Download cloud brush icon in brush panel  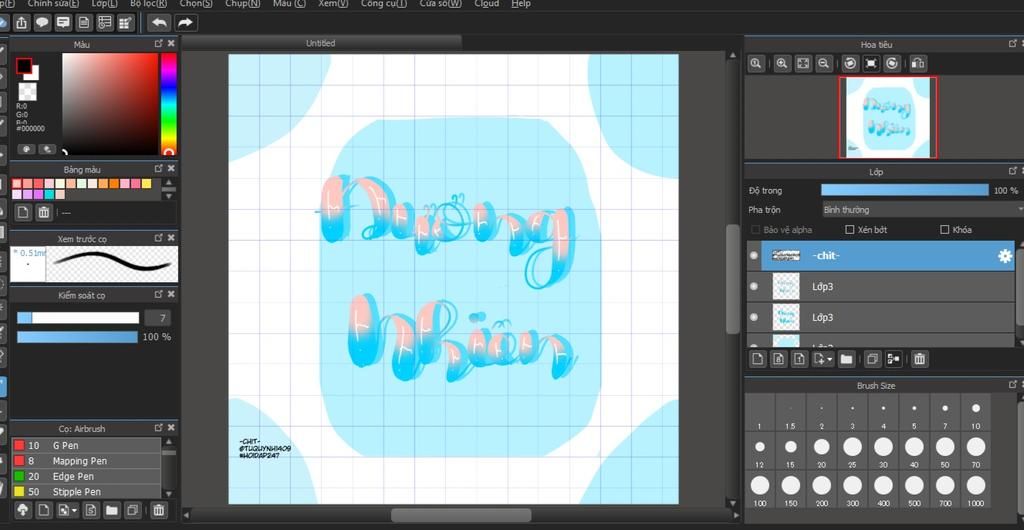22,510
